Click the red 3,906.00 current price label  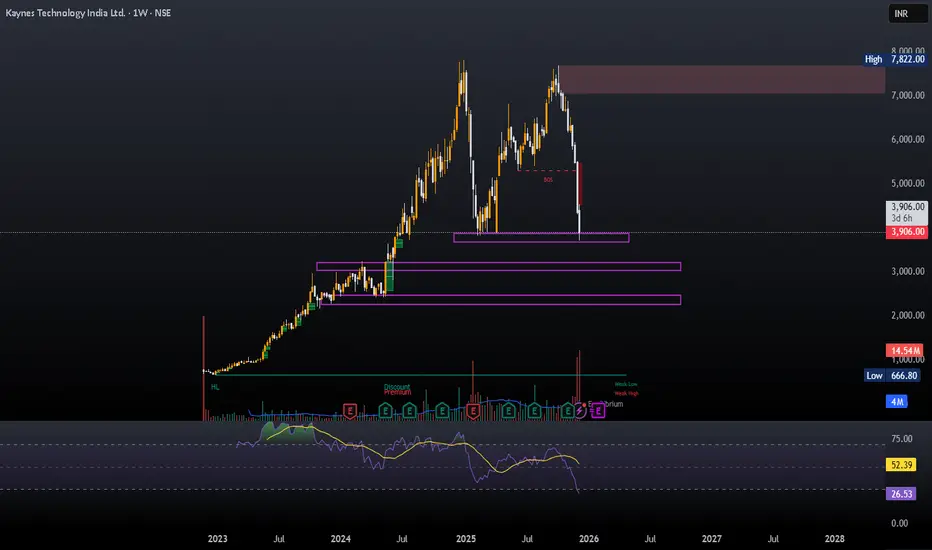(906, 232)
